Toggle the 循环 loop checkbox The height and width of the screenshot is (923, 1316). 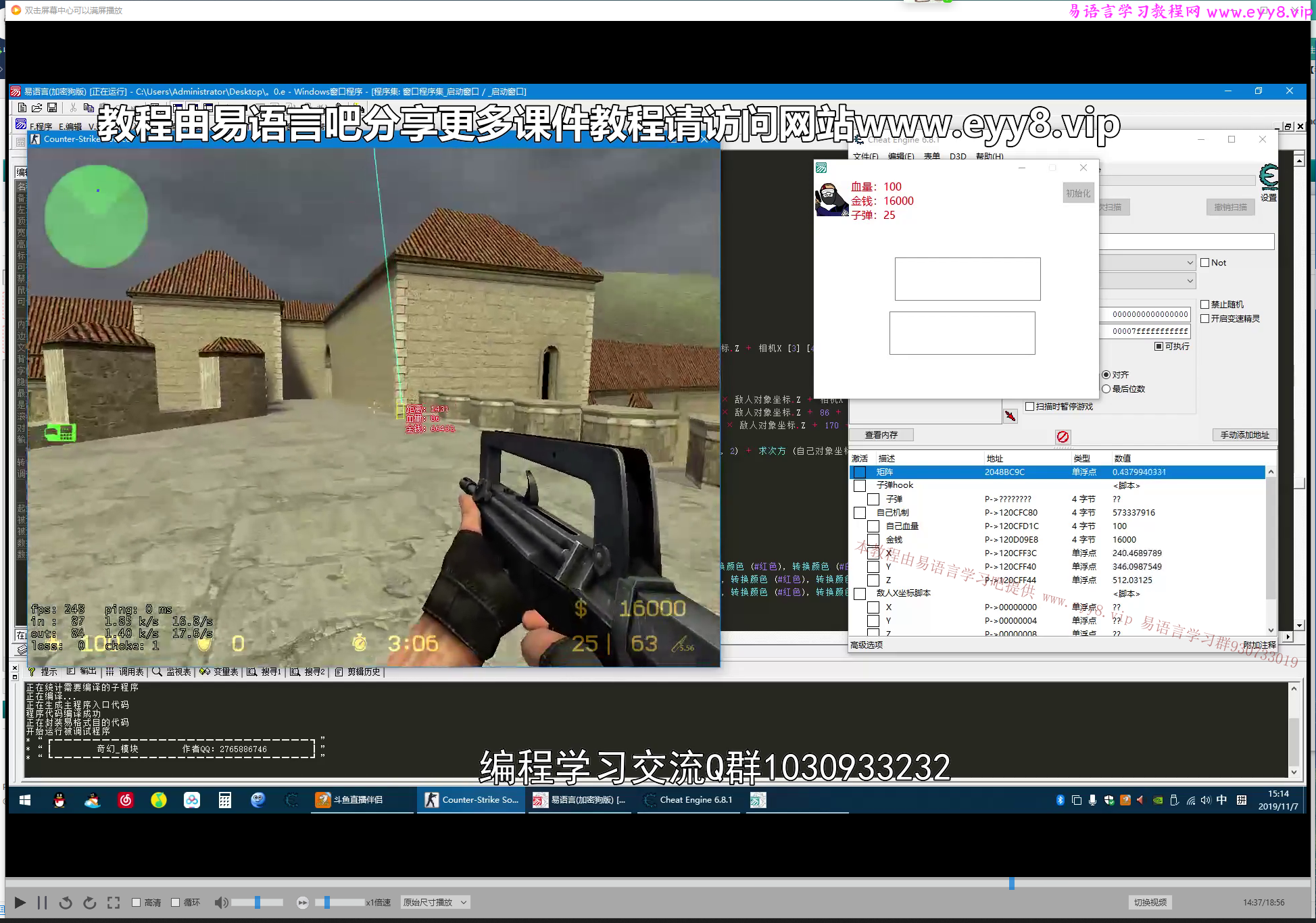point(176,902)
